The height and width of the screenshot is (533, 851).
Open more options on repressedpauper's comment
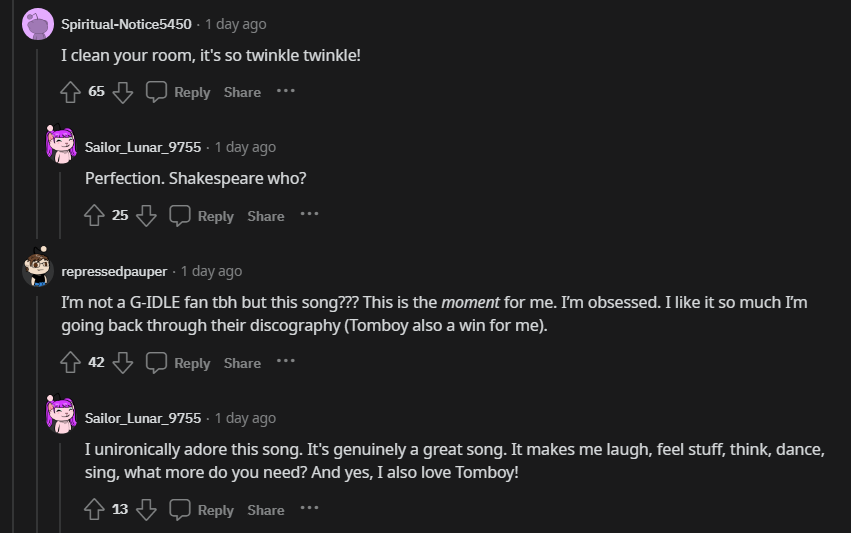(x=286, y=362)
